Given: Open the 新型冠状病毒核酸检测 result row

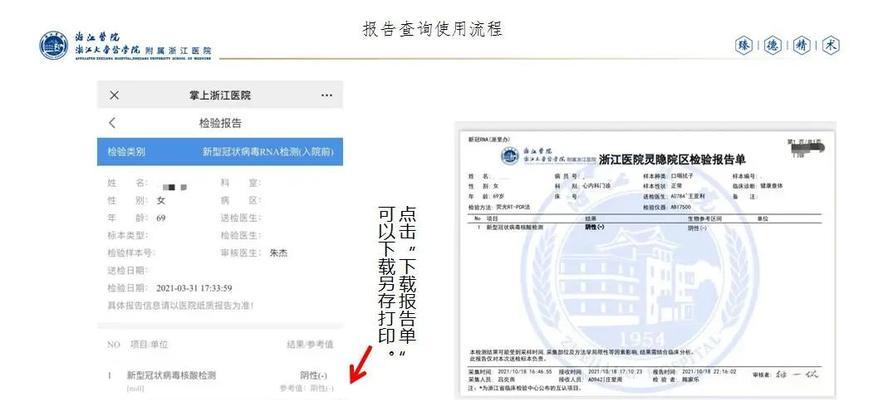Looking at the screenshot, I should click(x=220, y=381).
